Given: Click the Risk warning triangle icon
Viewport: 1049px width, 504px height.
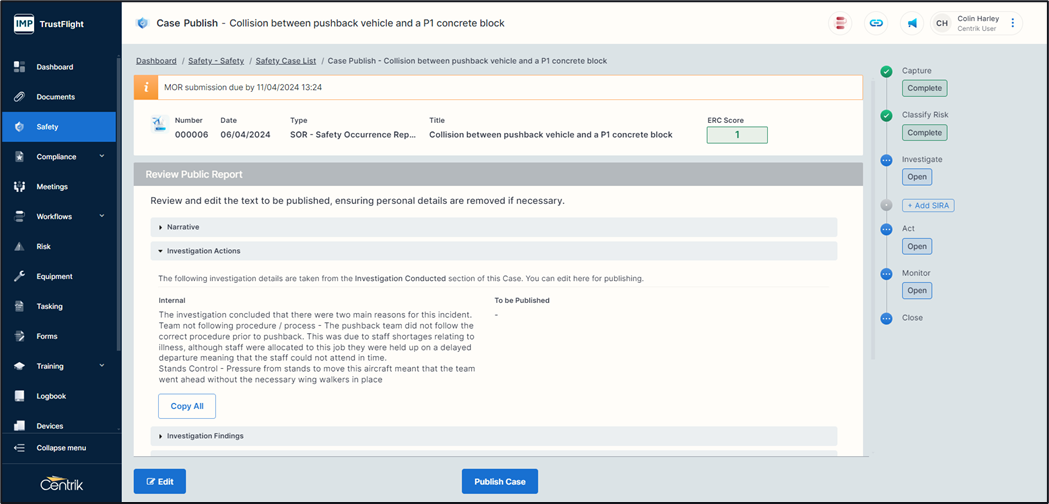Looking at the screenshot, I should click(19, 246).
